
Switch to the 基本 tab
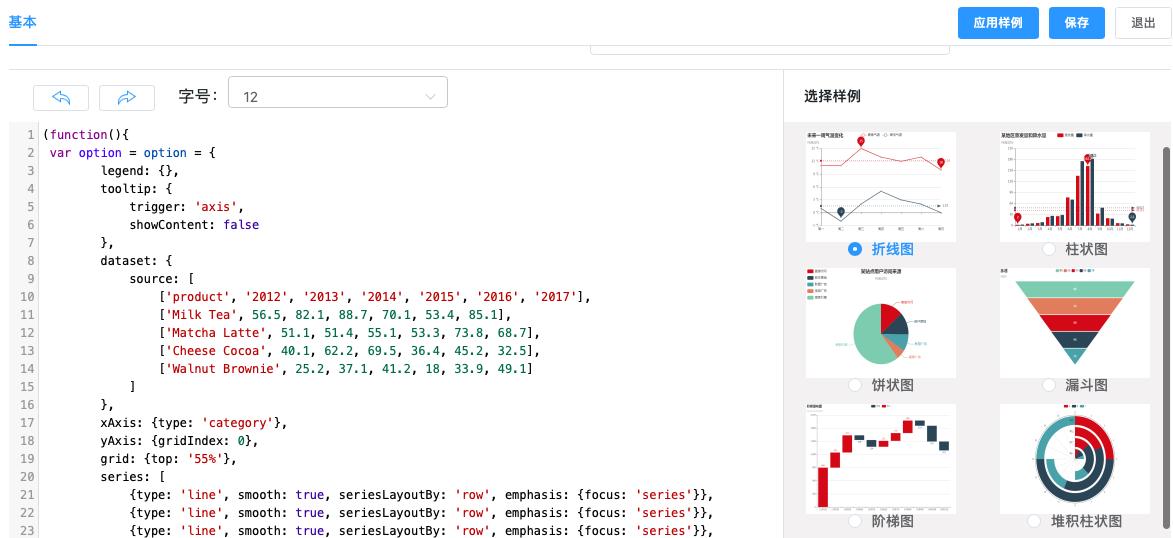pos(22,22)
